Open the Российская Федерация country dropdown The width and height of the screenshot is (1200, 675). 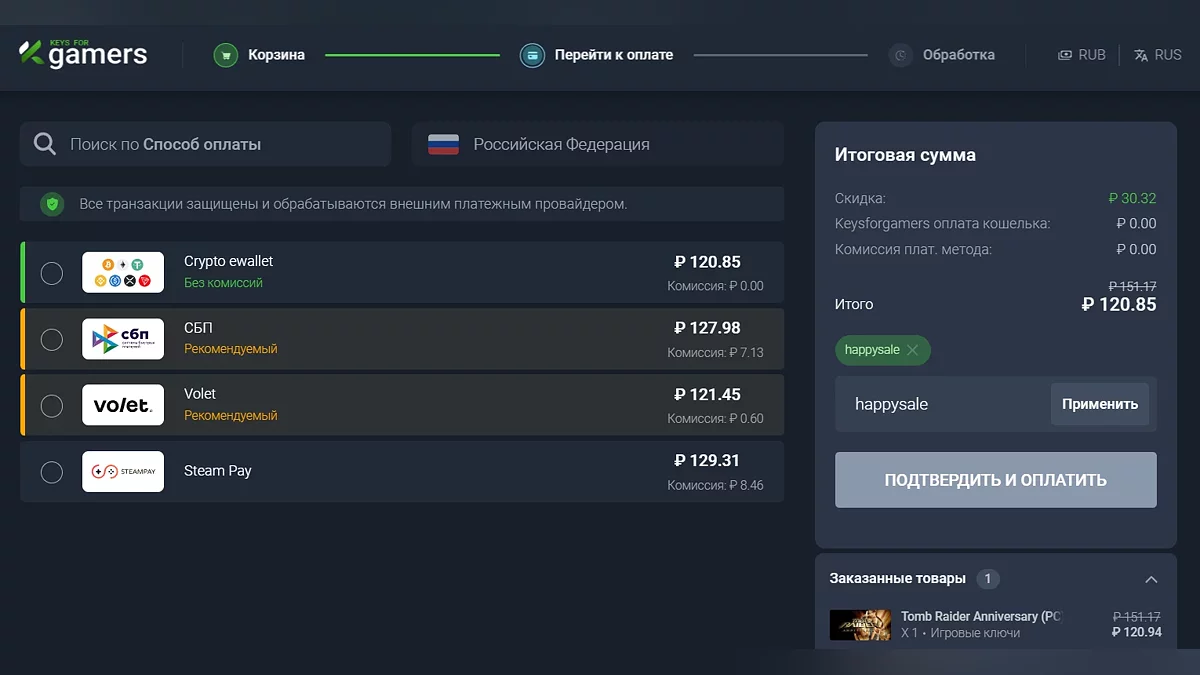click(597, 144)
